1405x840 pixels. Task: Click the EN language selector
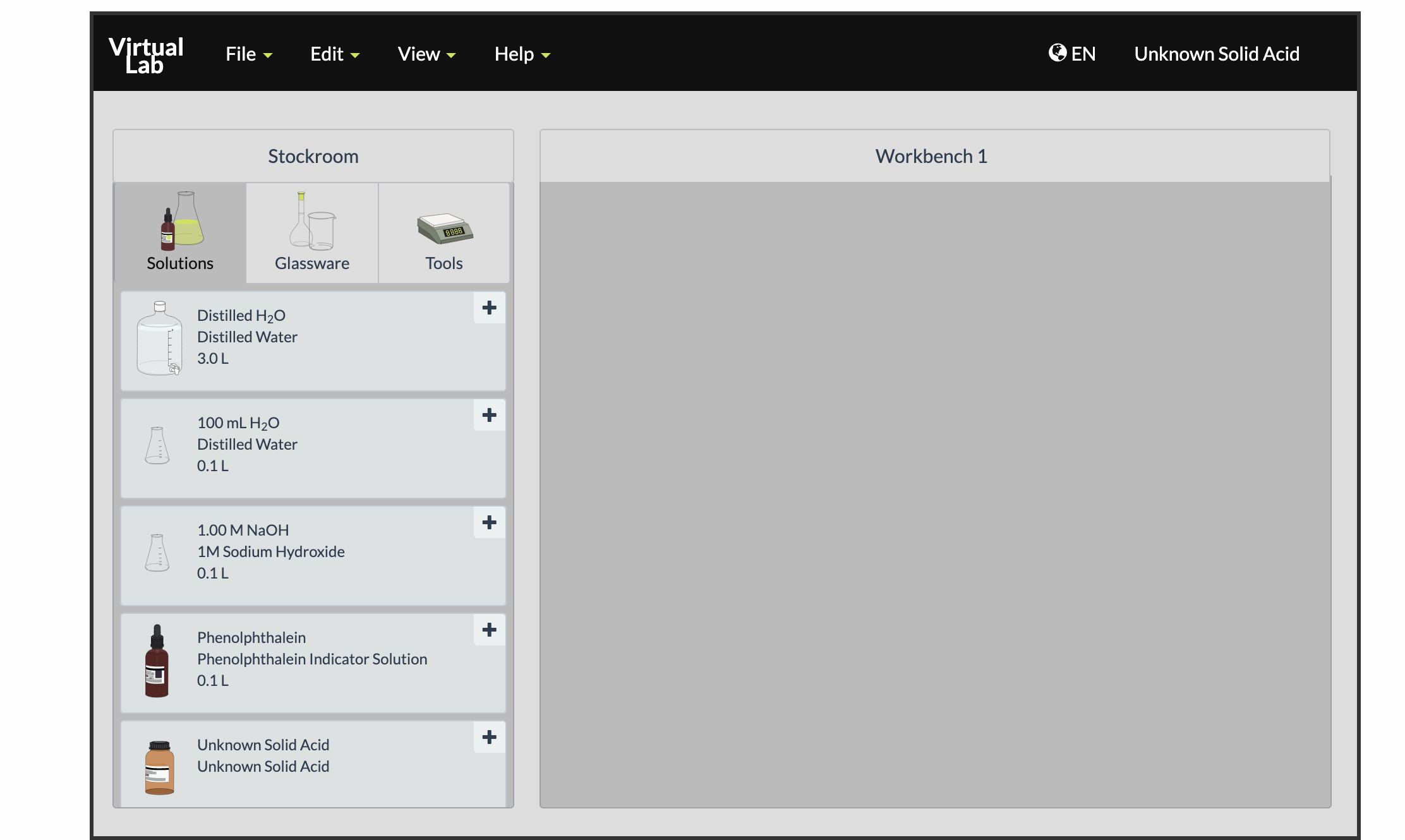[x=1072, y=54]
